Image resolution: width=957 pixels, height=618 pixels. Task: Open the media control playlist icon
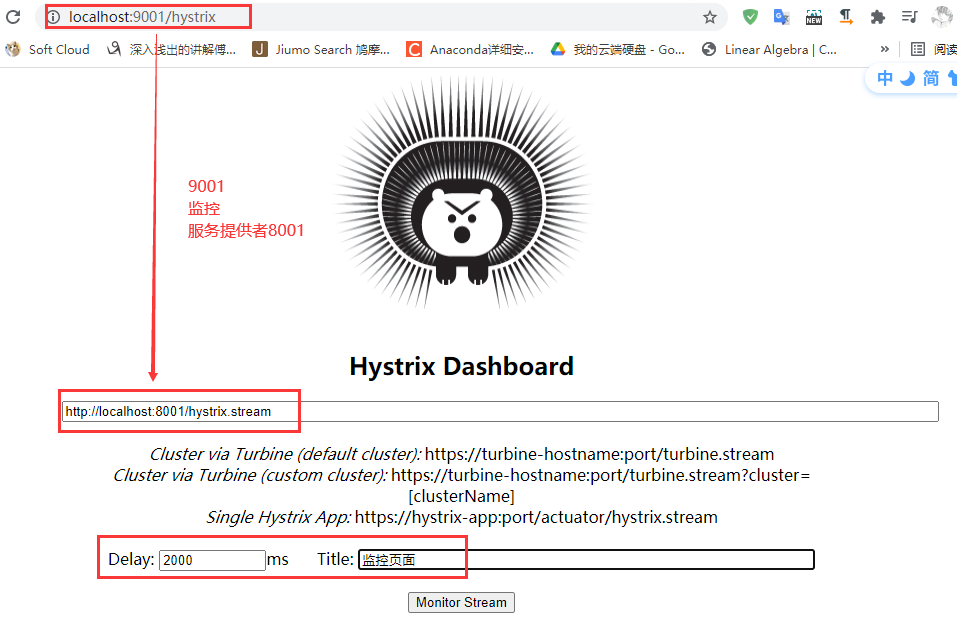909,17
